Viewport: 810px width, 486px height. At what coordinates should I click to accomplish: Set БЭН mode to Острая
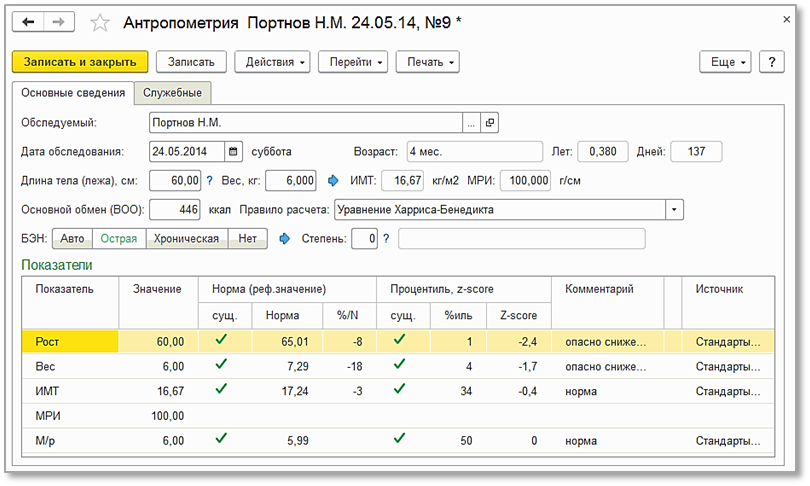pos(119,239)
